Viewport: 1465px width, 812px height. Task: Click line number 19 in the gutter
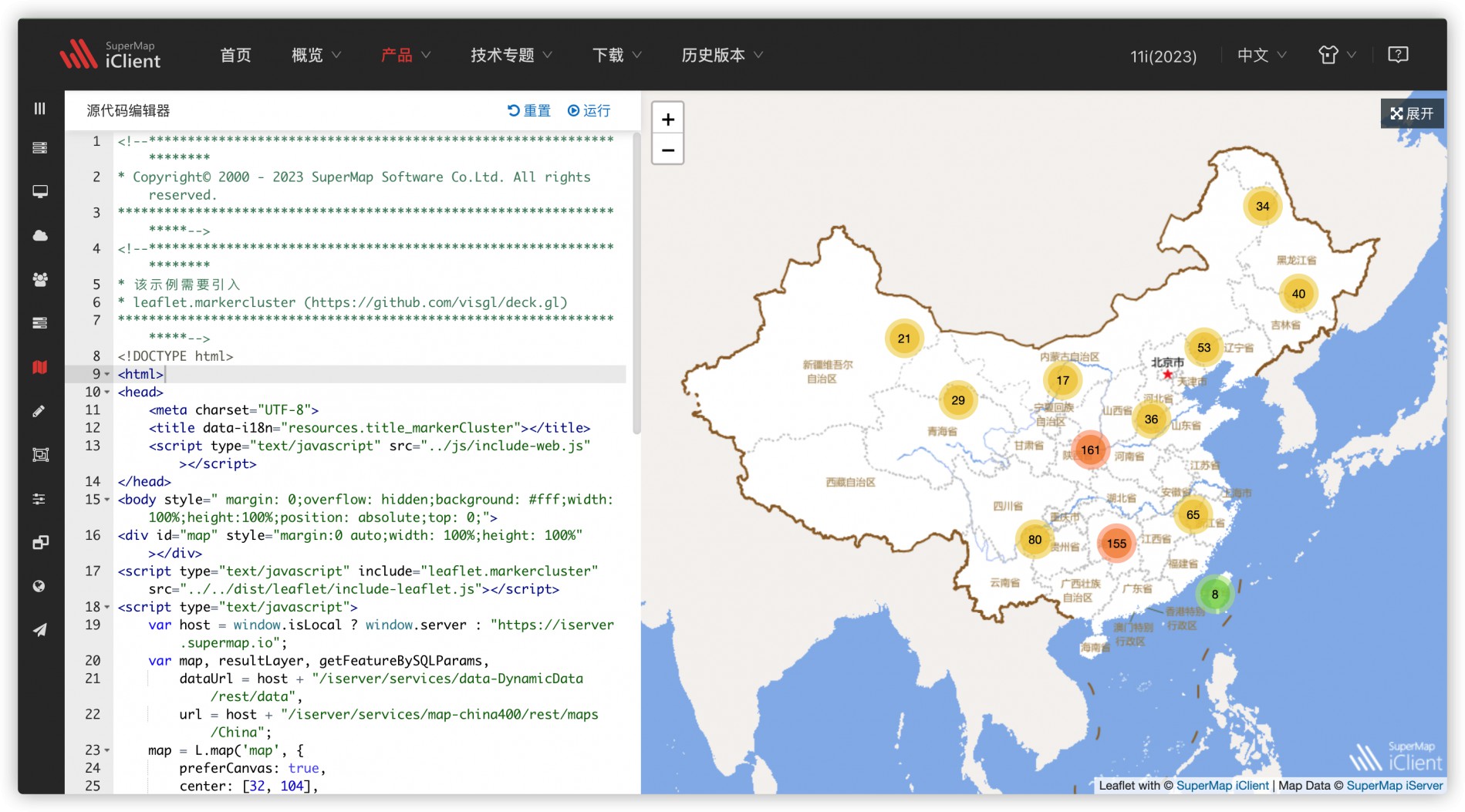(x=93, y=625)
